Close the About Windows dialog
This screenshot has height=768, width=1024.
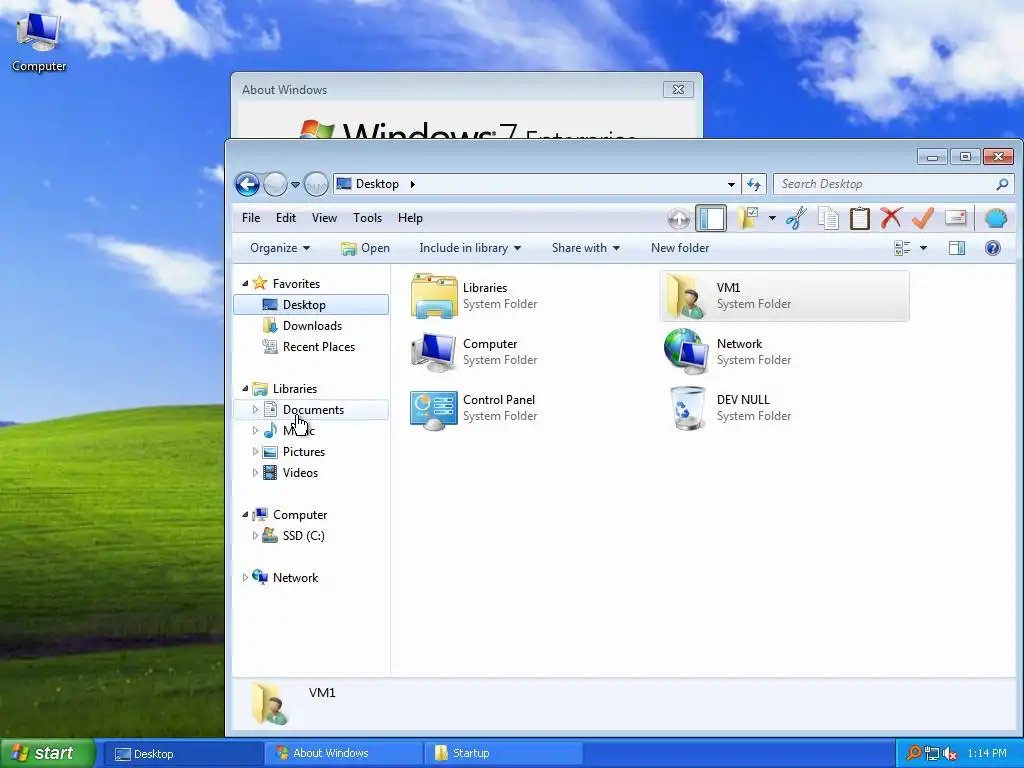[x=678, y=89]
